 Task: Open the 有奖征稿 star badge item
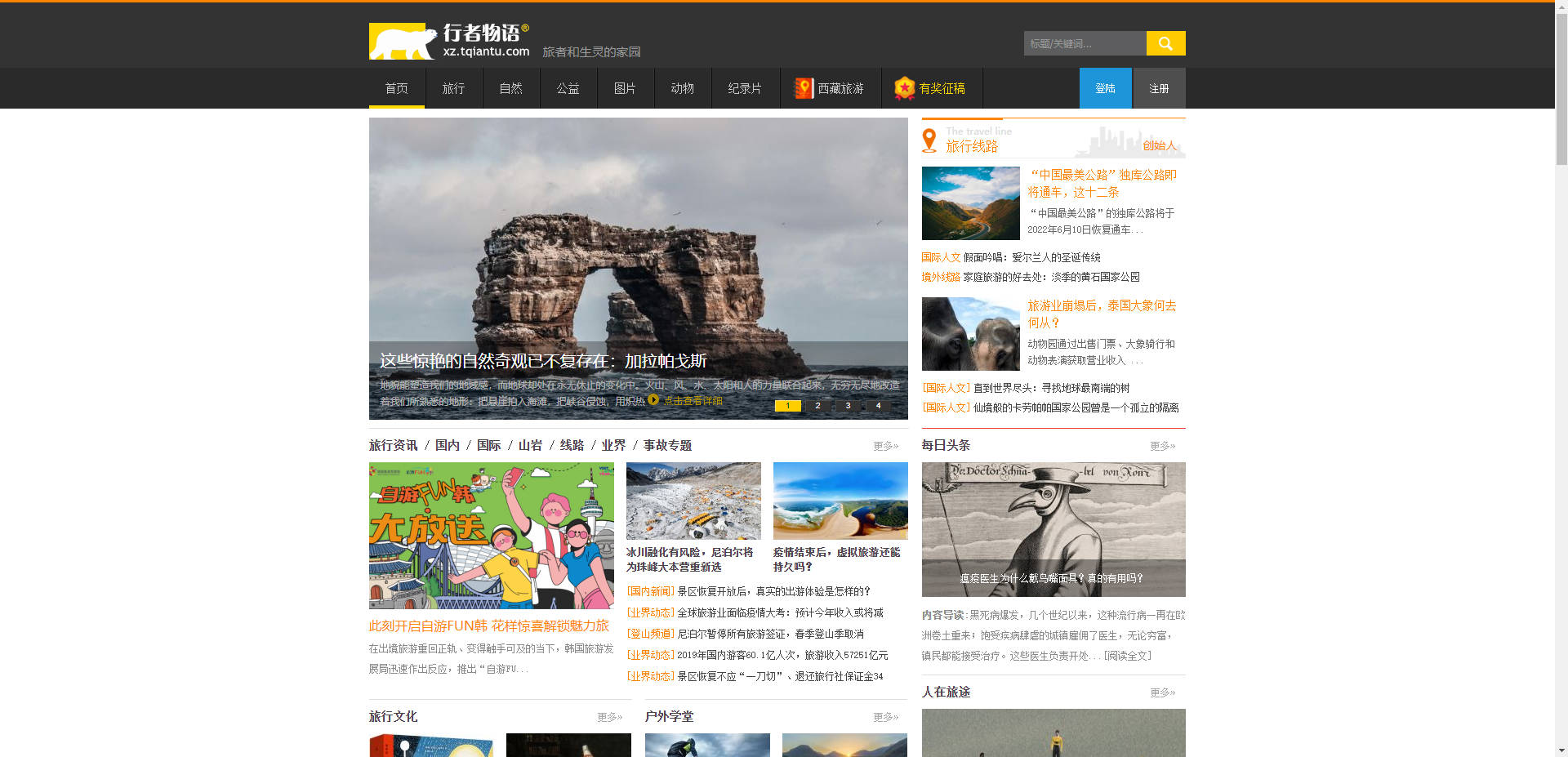click(x=904, y=88)
